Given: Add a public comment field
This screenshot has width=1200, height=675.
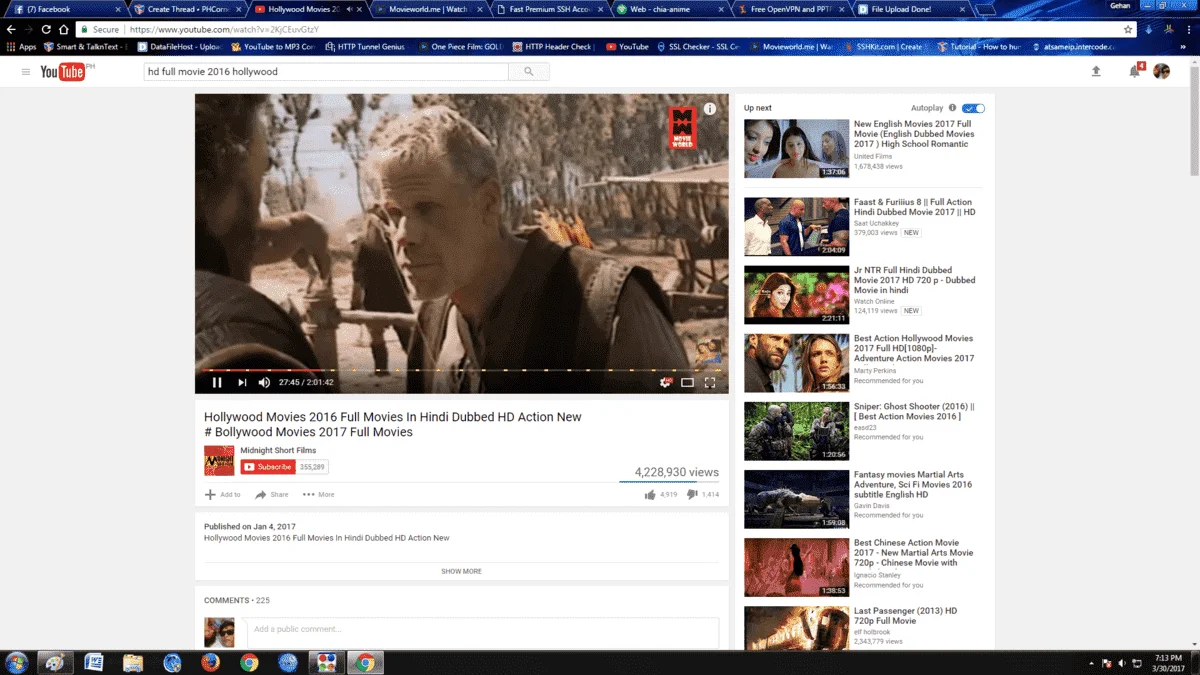Looking at the screenshot, I should point(483,630).
